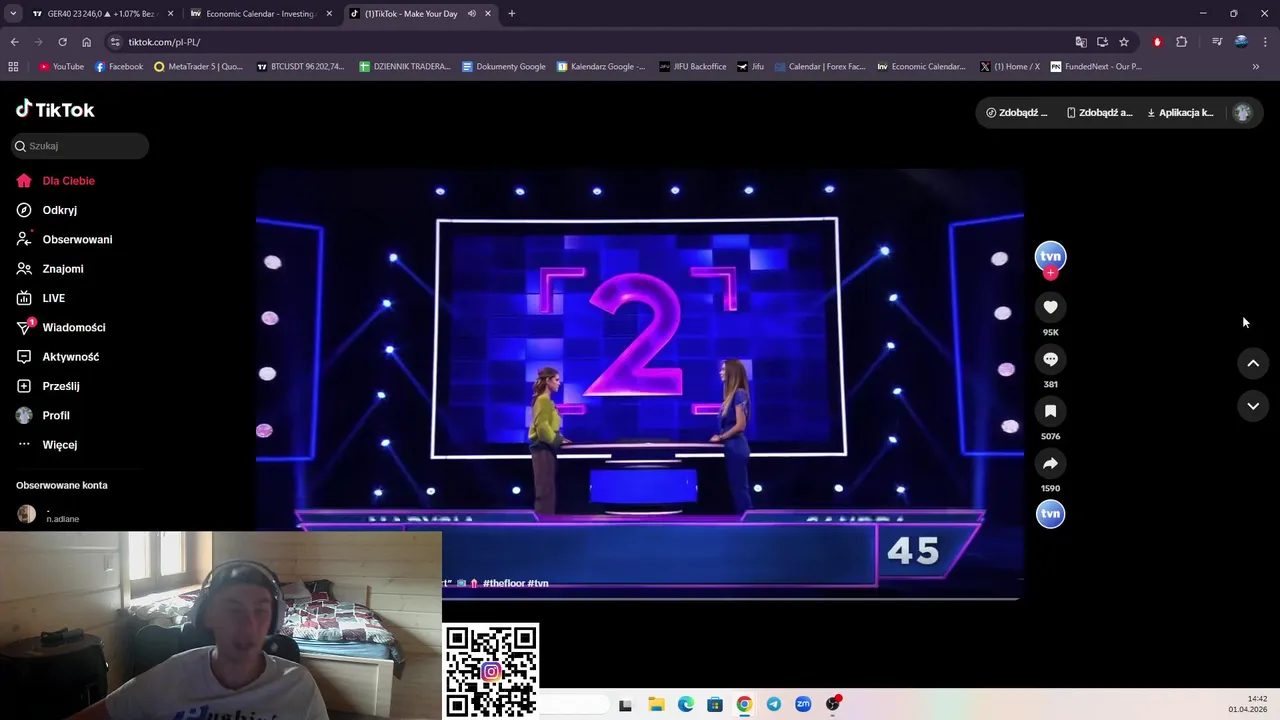The height and width of the screenshot is (720, 1280).
Task: Click #thefloor hashtag in caption
Action: tap(503, 583)
